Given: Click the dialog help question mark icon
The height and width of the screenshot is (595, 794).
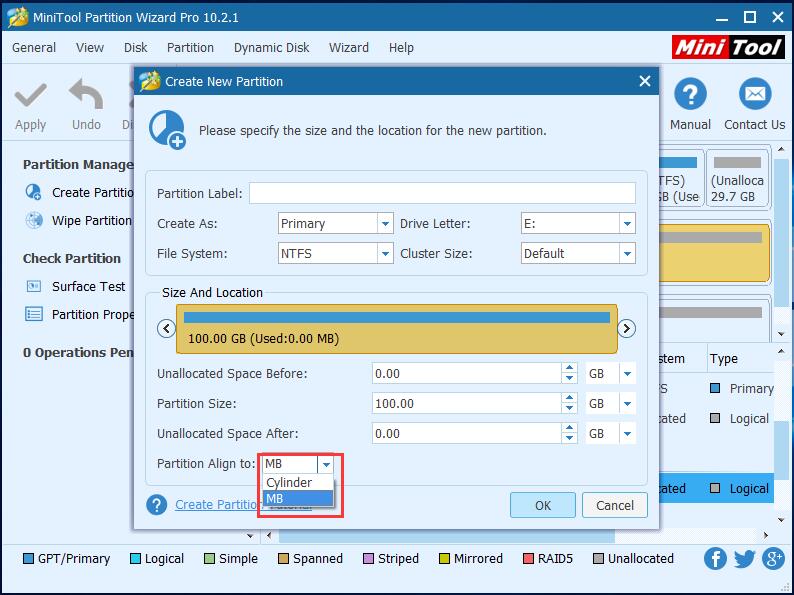Looking at the screenshot, I should tap(156, 504).
